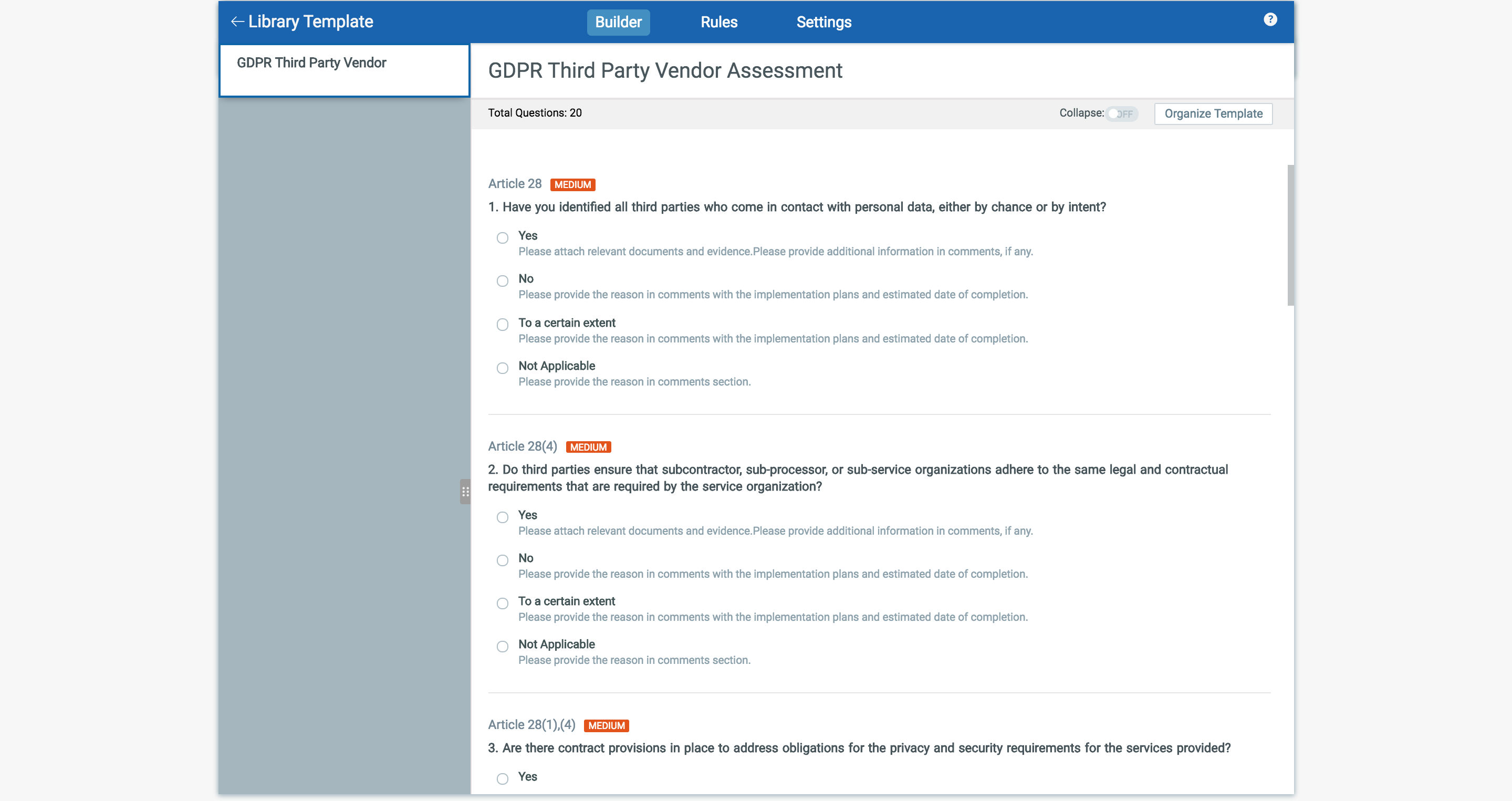The image size is (1512, 801).
Task: Select Yes for question 3
Action: point(503,779)
